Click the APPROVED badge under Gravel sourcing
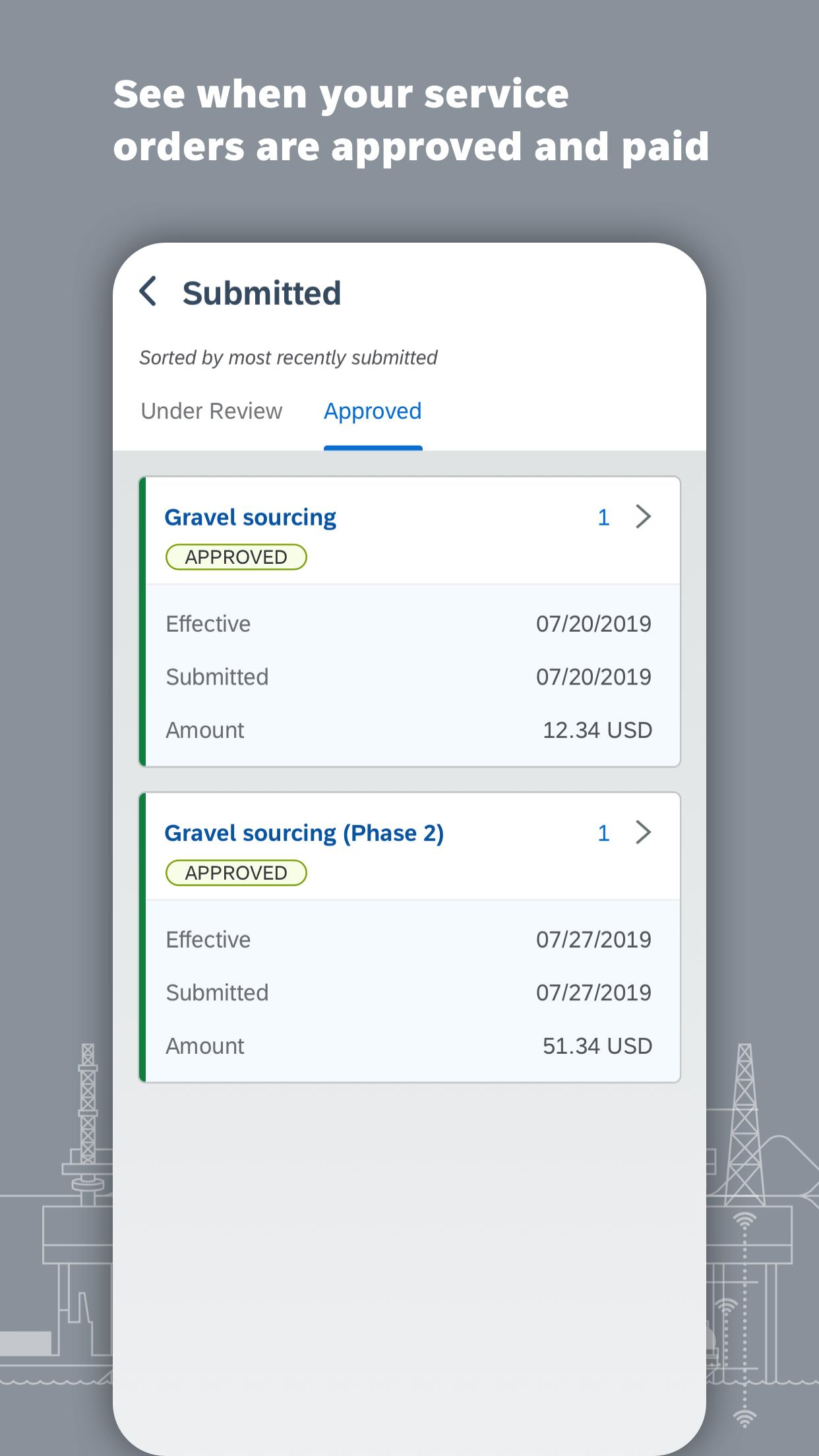The height and width of the screenshot is (1456, 819). [236, 557]
